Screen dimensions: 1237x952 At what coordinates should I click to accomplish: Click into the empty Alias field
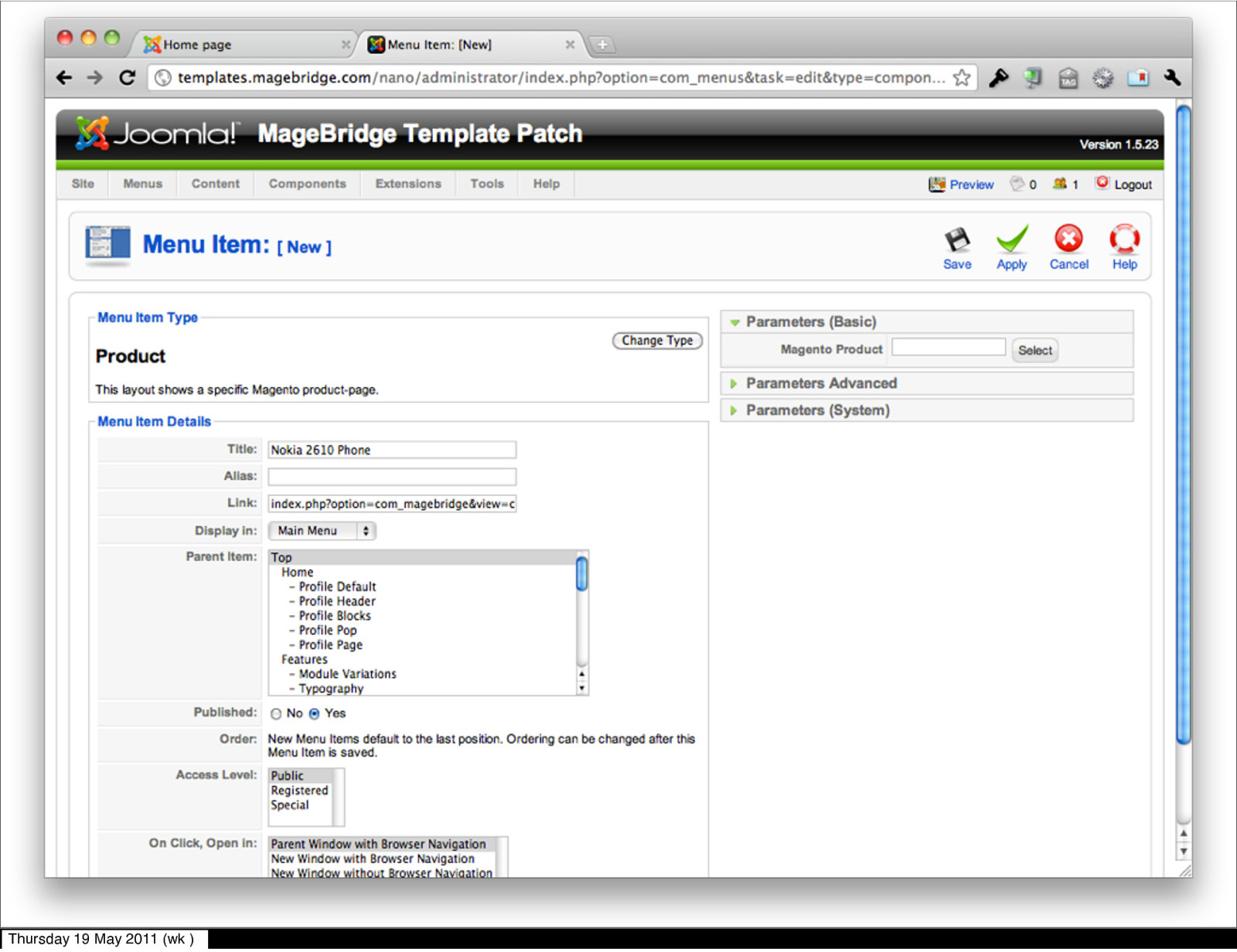[392, 477]
